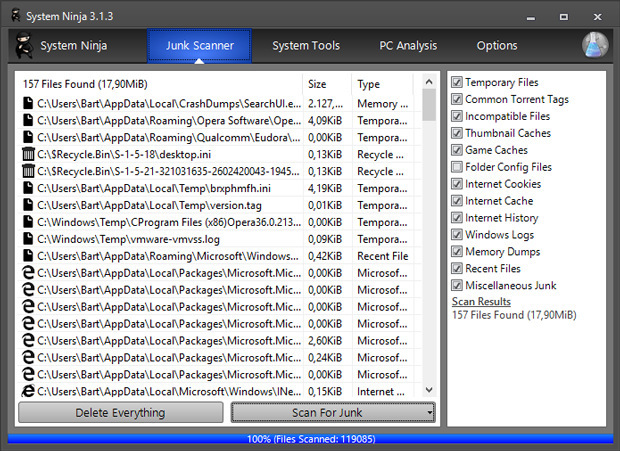Click file icon of CProgram Files Opera36 row

(28, 222)
